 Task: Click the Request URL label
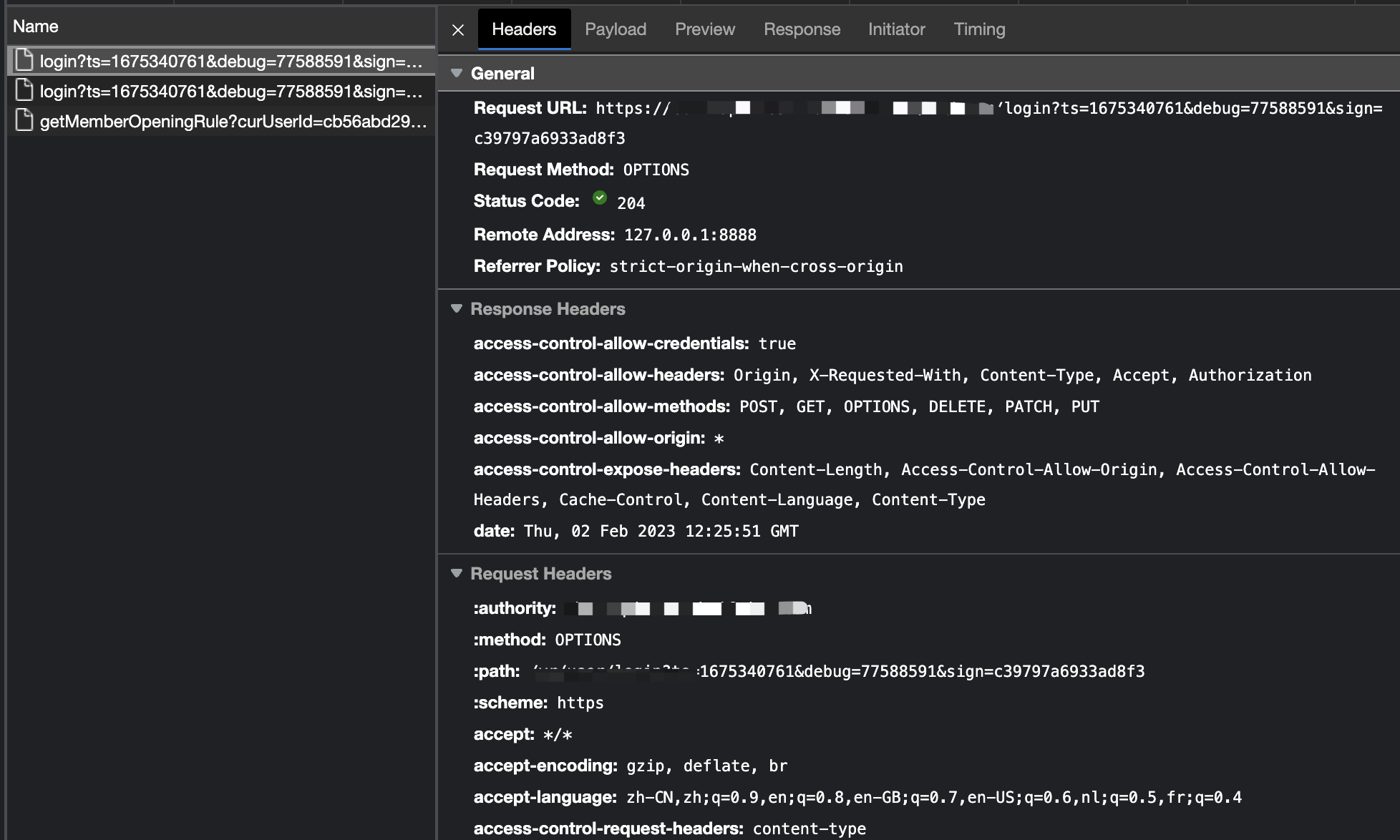[530, 108]
